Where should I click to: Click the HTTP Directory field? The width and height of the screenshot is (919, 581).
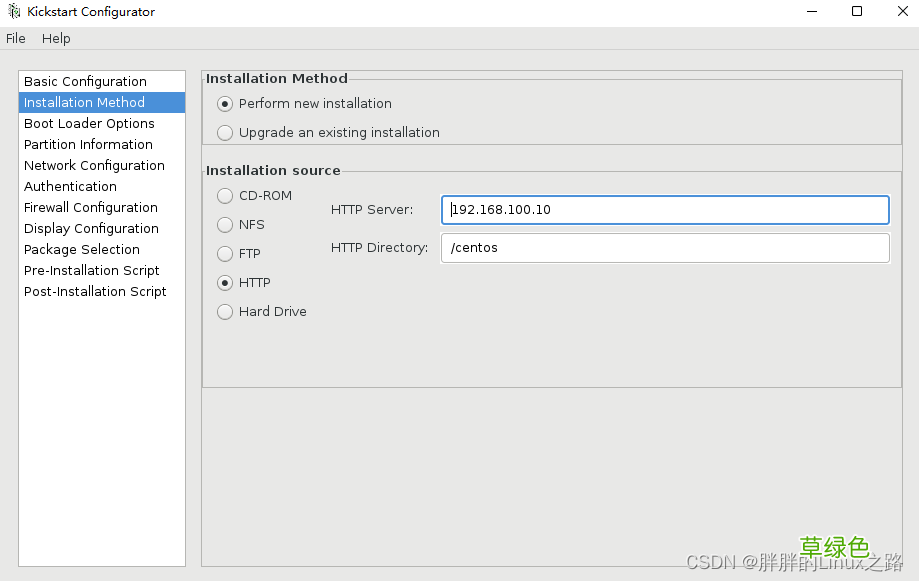[665, 247]
